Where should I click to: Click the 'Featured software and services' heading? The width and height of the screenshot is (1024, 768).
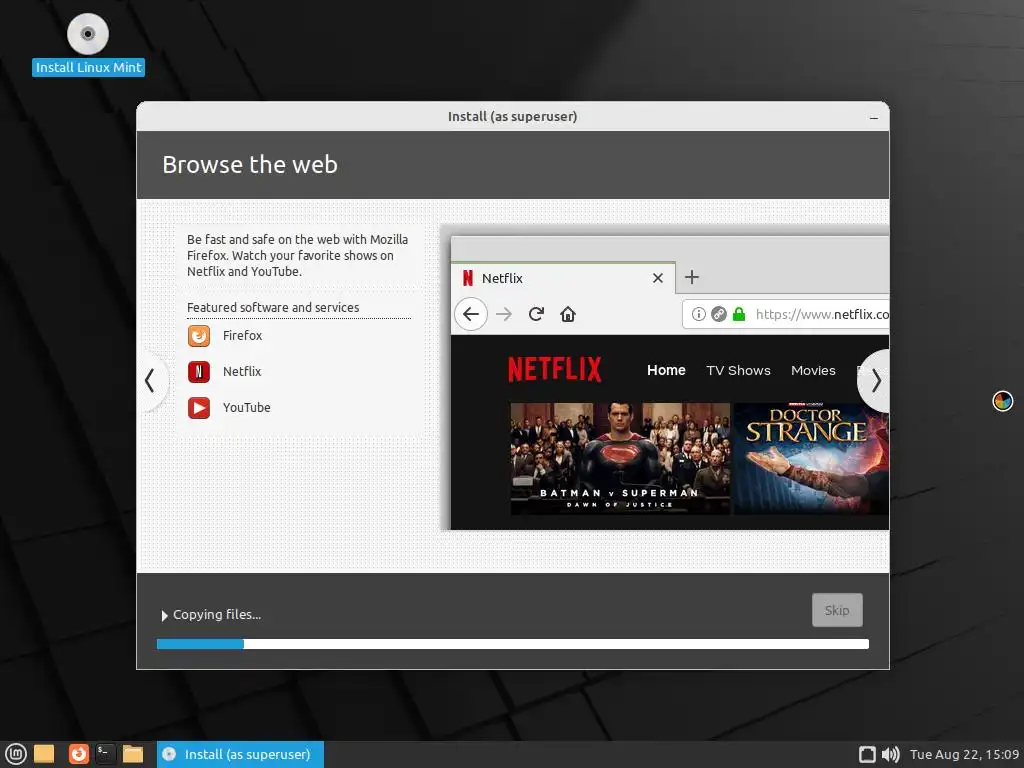coord(273,308)
